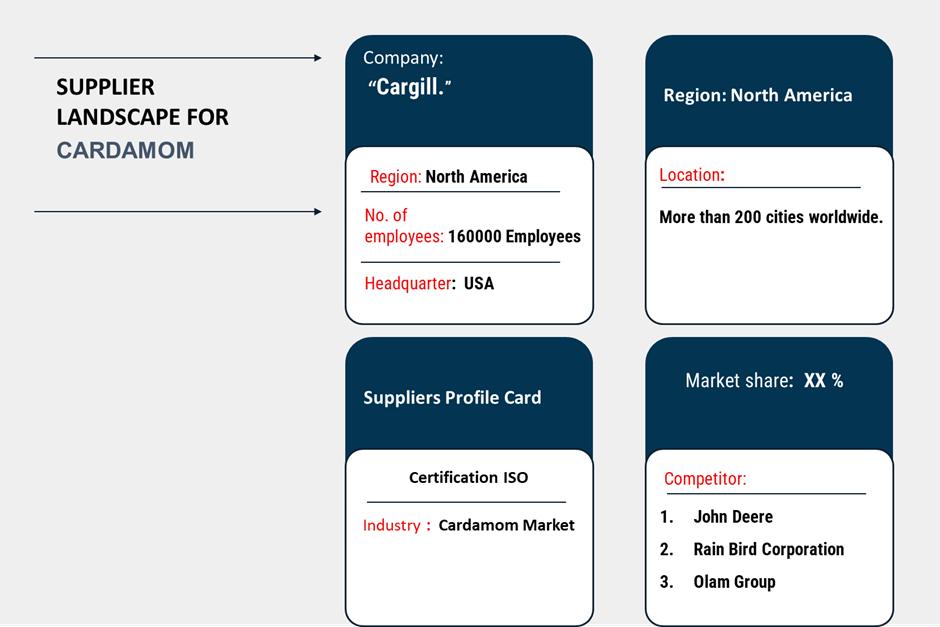Click 'John Deere' in competitor list

733,517
